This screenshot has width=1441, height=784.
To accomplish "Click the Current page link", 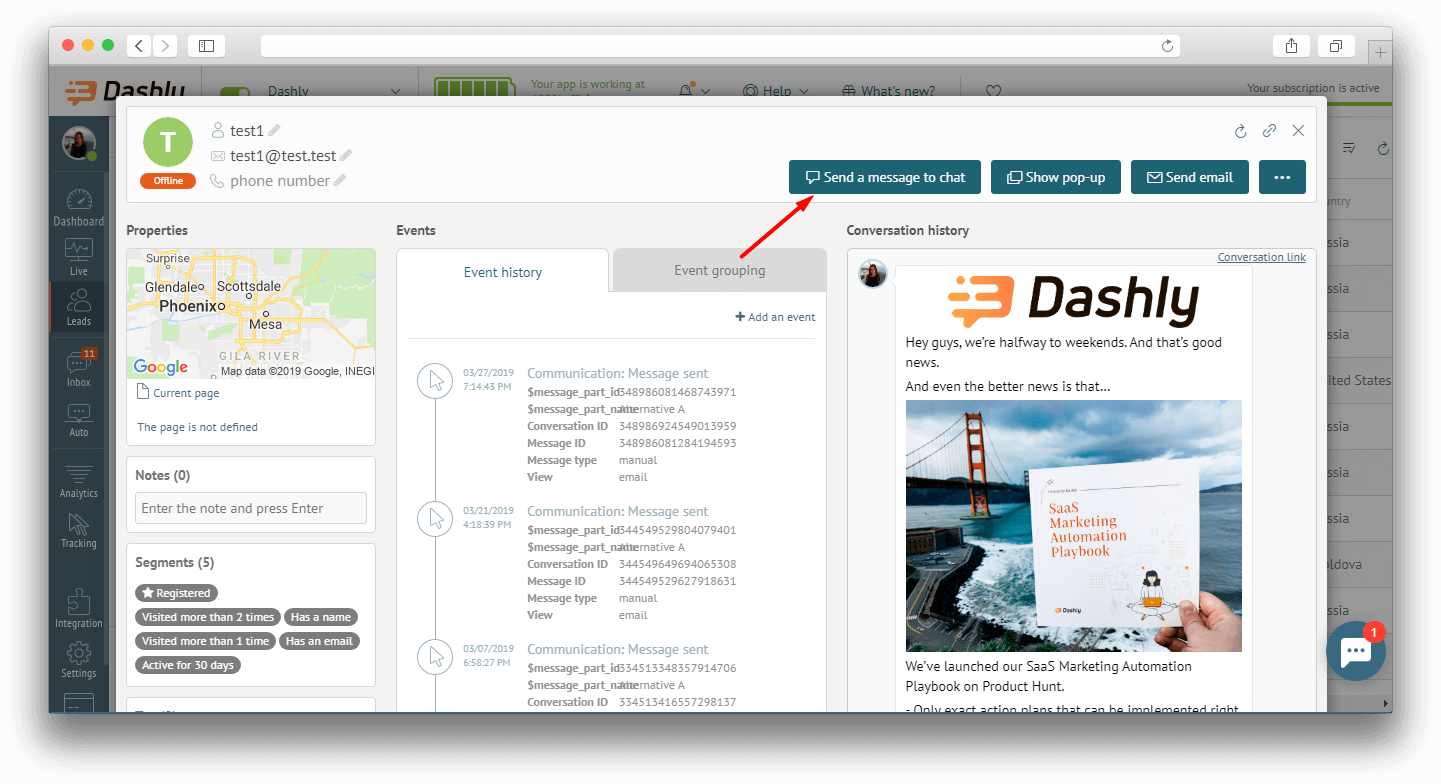I will coord(178,393).
